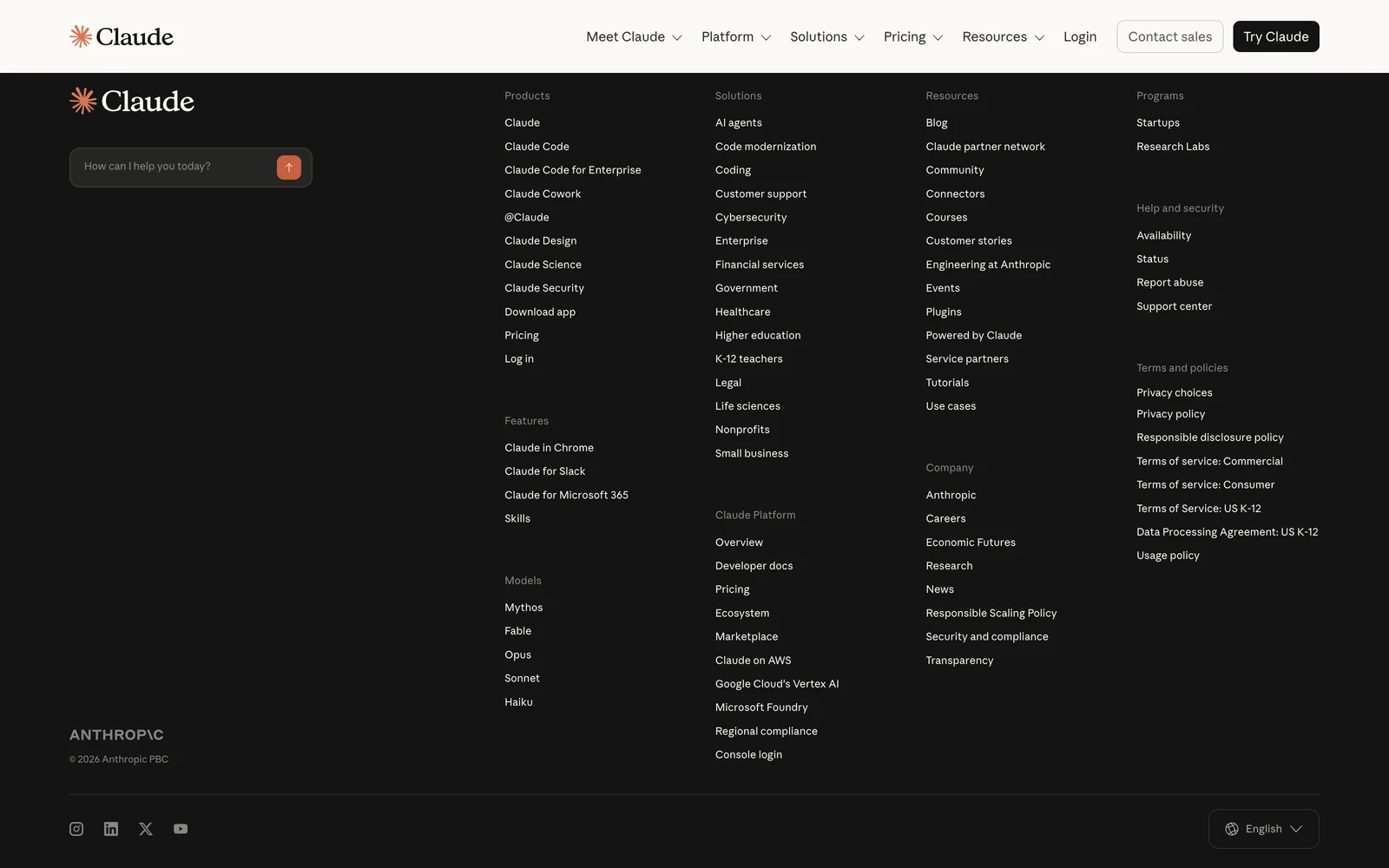Screen dimensions: 1389x868
Task: Open the Claude on AWS link
Action: pos(754,661)
